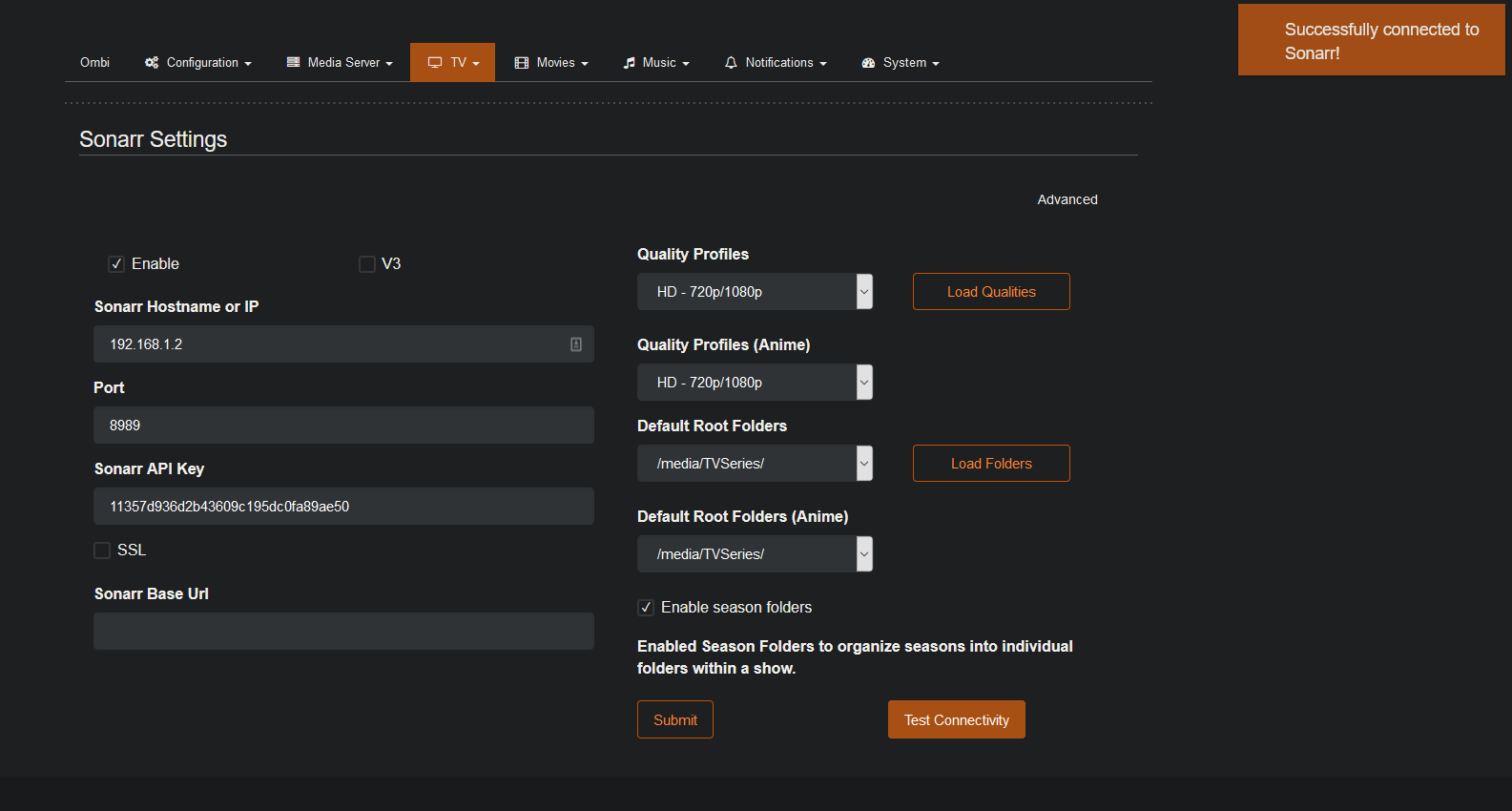The width and height of the screenshot is (1512, 811).
Task: Open the Notifications menu
Action: point(776,63)
